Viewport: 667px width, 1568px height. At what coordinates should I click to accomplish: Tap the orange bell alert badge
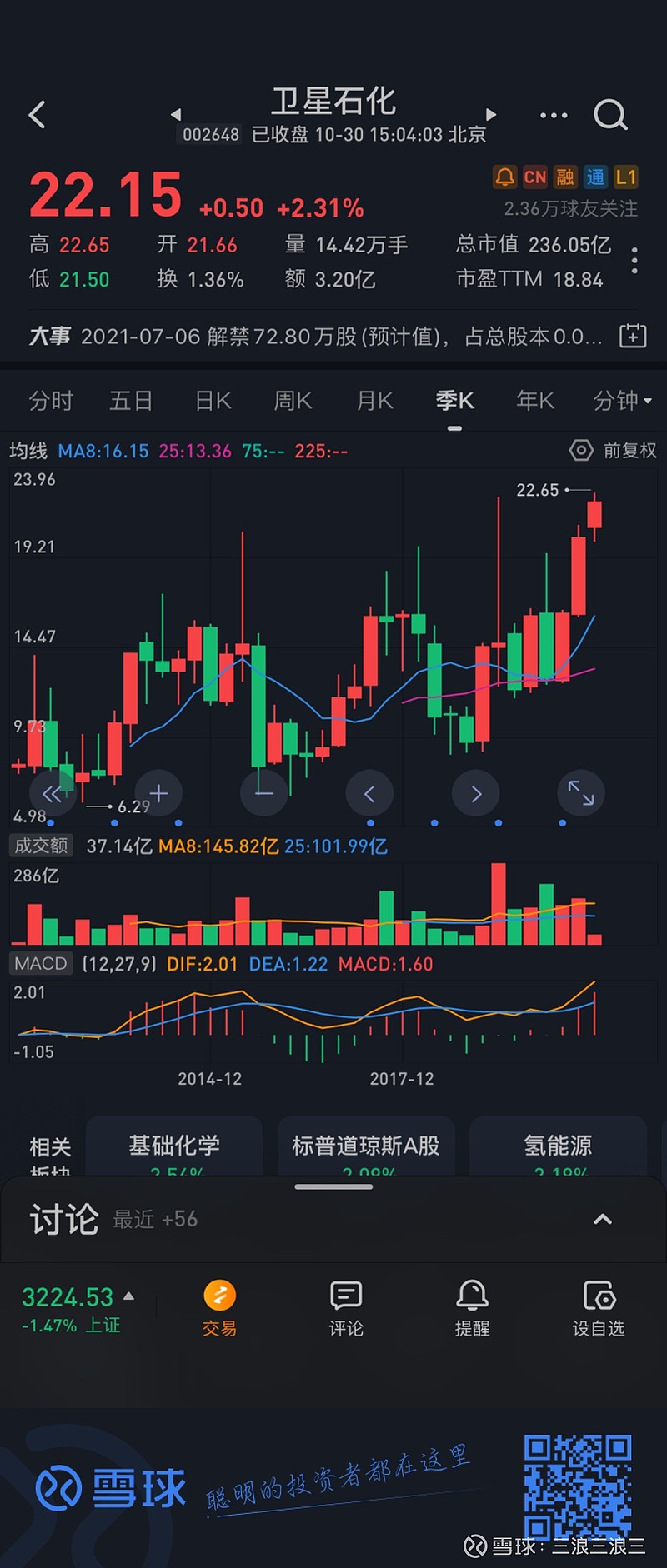(504, 177)
